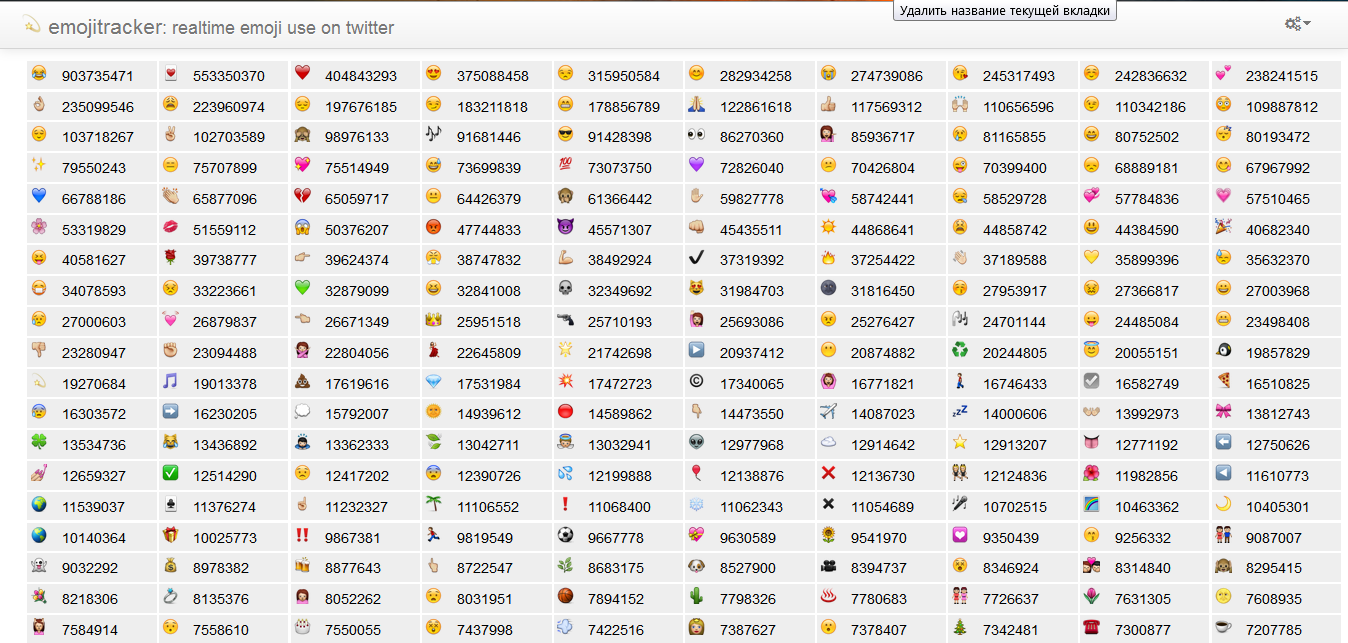Click the count 274739086
The width and height of the screenshot is (1348, 643).
coord(887,76)
